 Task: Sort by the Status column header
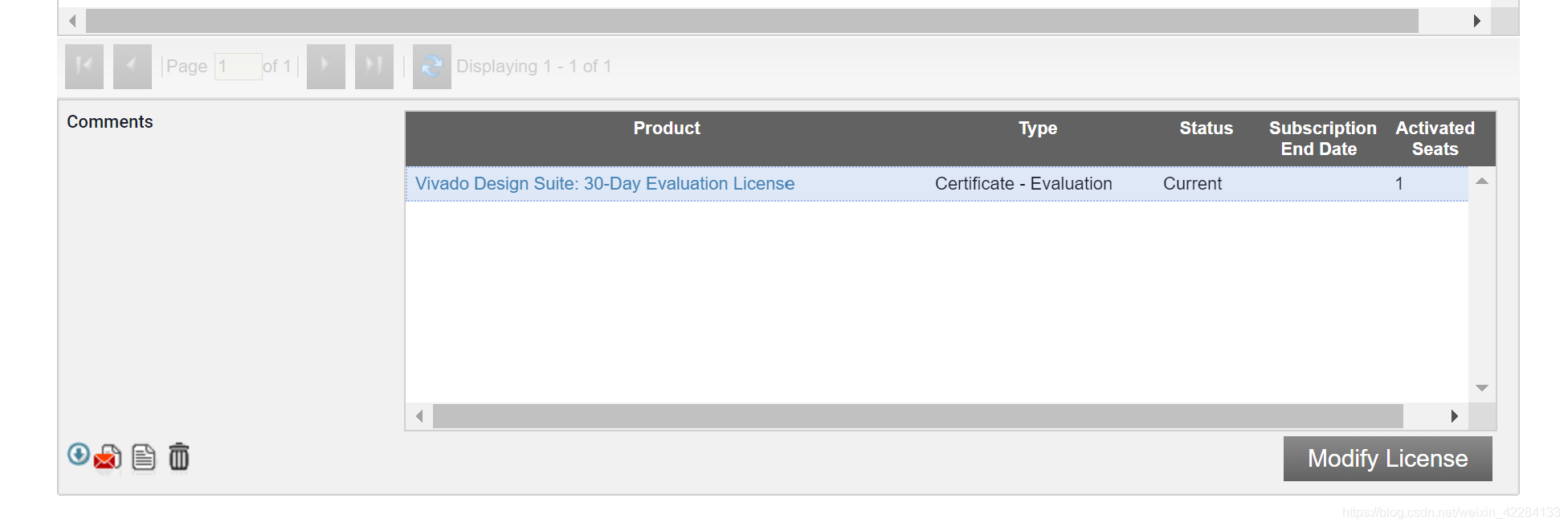coord(1207,129)
